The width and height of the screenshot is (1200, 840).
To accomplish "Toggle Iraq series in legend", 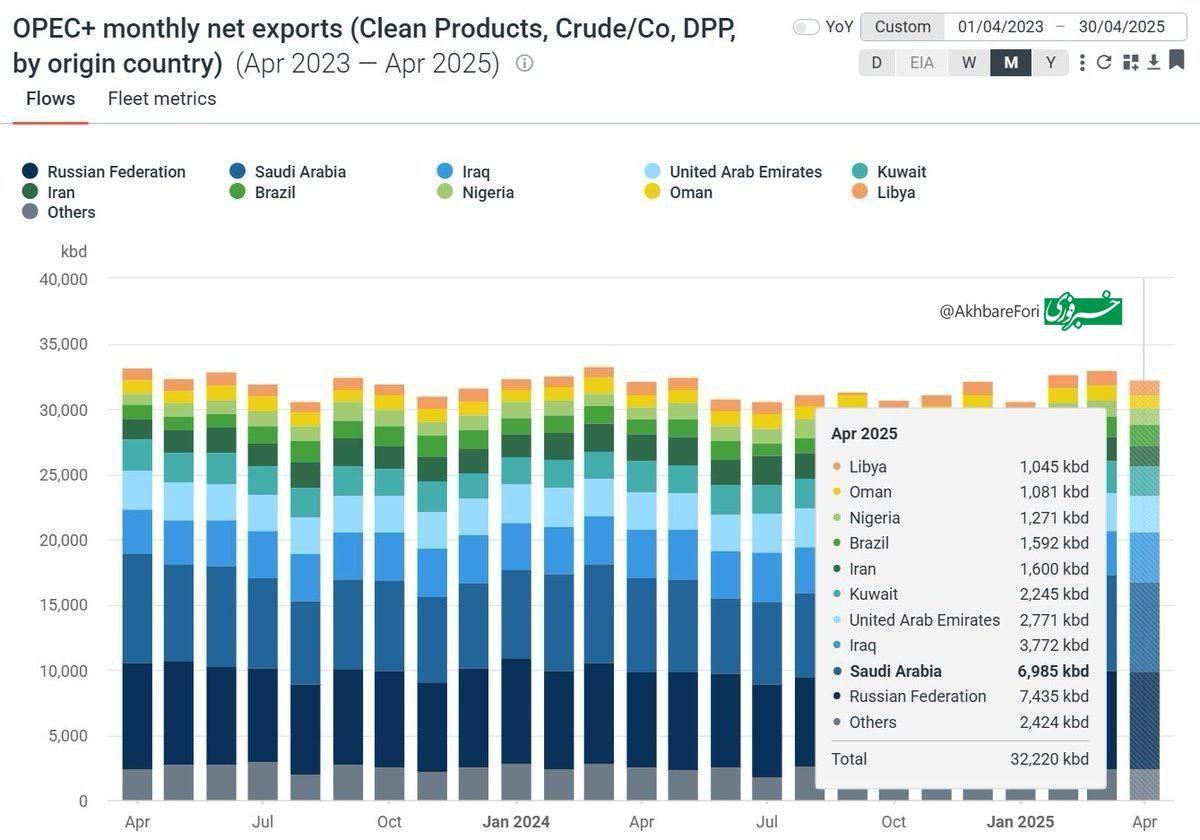I will tap(464, 172).
